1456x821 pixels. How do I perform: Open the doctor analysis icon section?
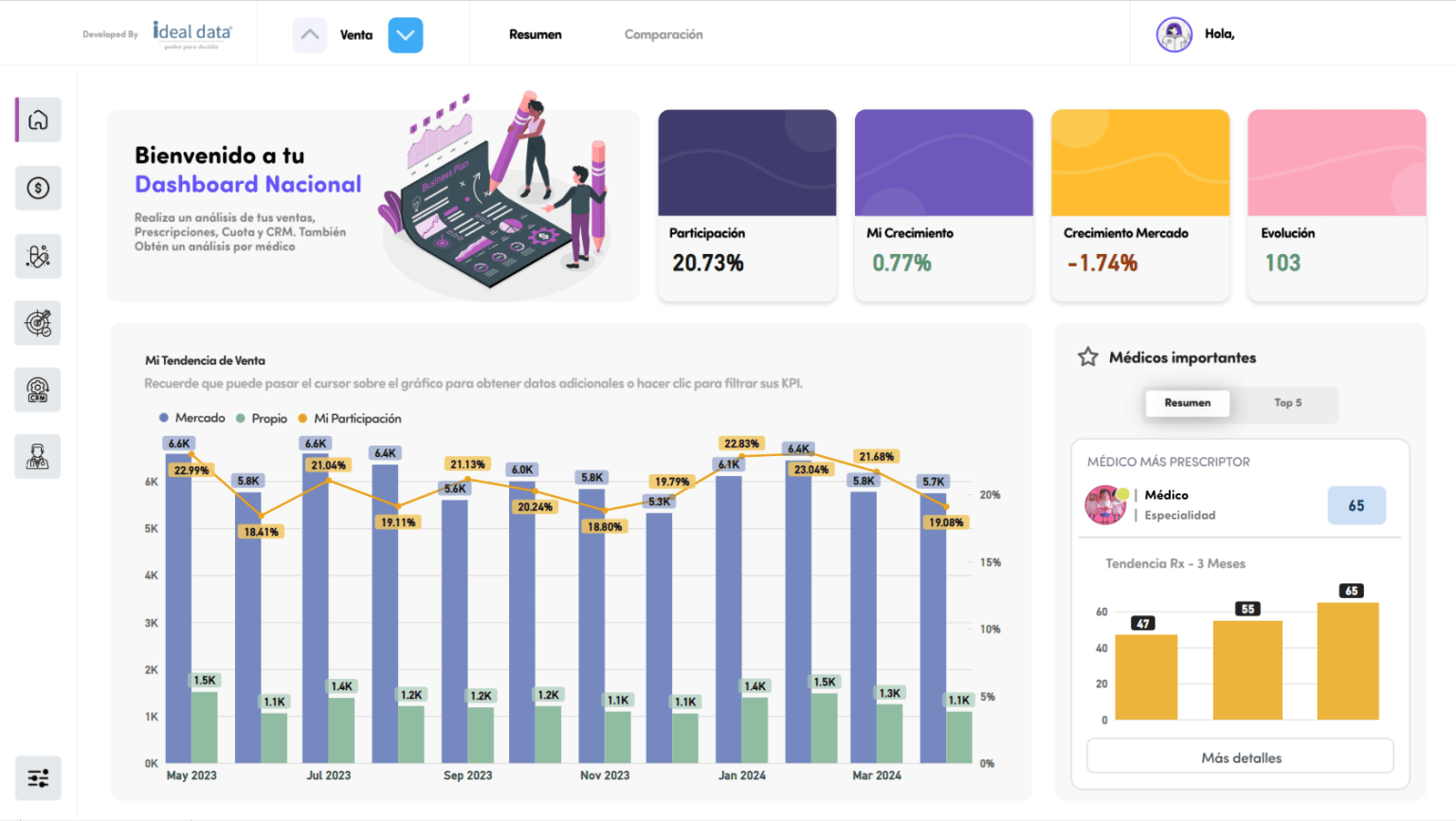click(x=38, y=457)
